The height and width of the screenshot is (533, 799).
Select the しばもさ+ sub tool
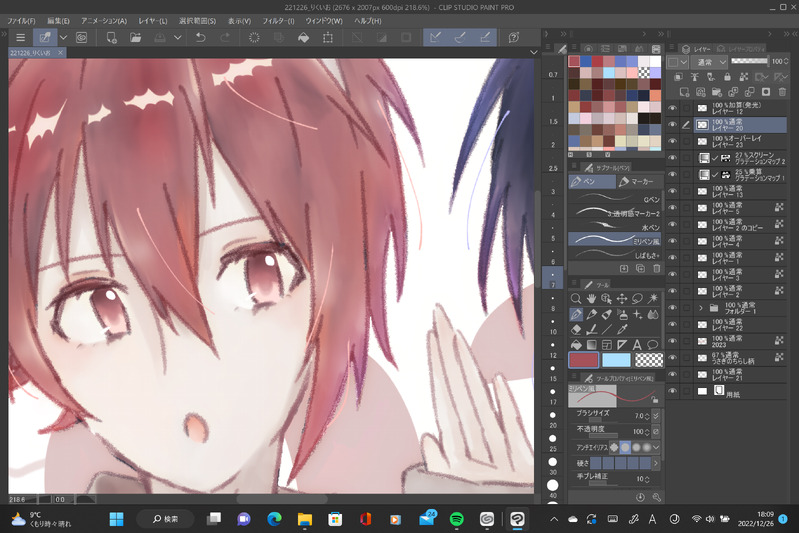[616, 255]
